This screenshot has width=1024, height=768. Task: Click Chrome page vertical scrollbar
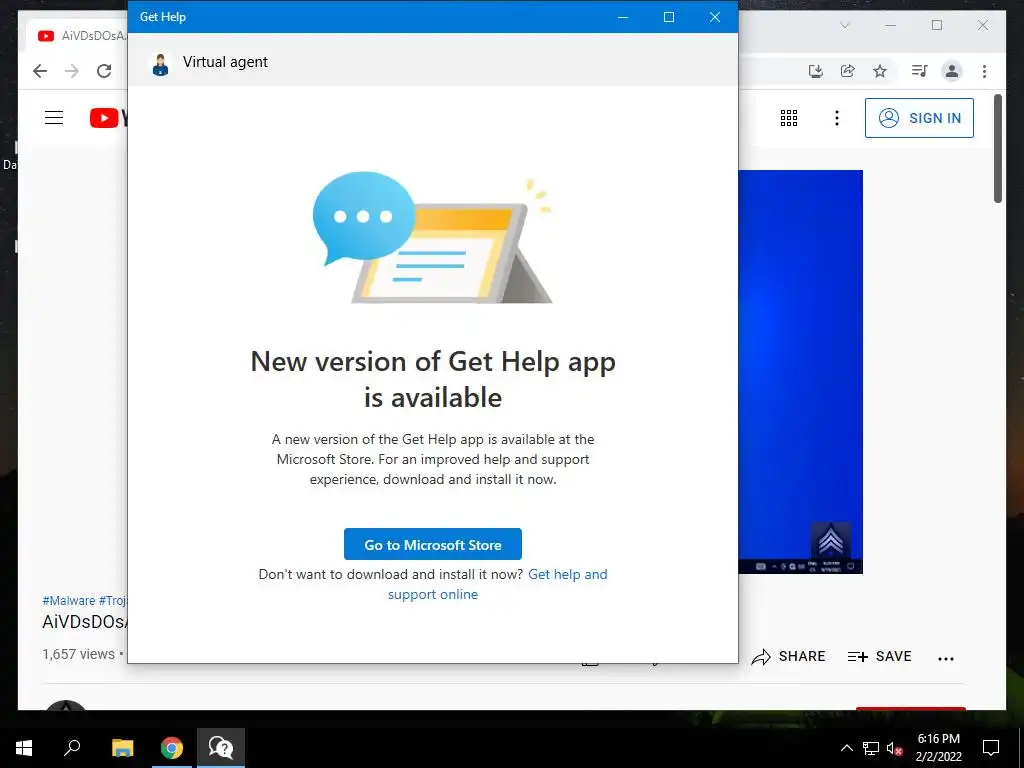(x=998, y=148)
